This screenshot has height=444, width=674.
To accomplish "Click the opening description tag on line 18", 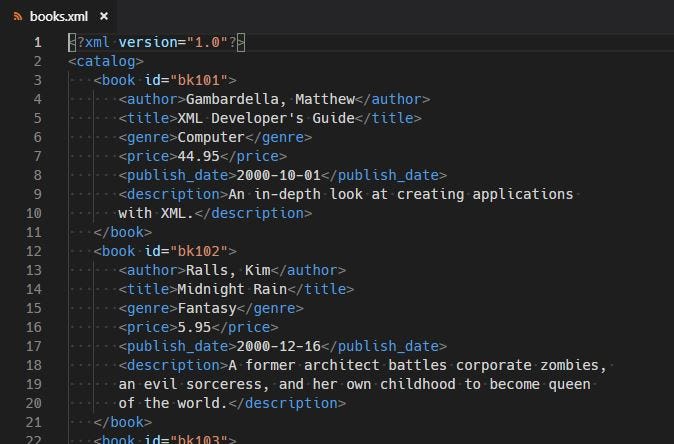I will tap(173, 365).
